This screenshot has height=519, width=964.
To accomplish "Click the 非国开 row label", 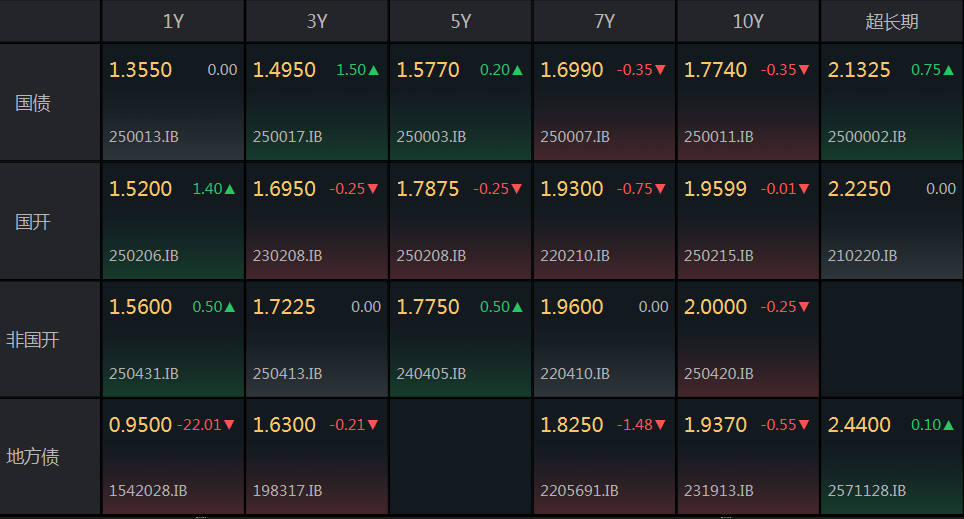I will pyautogui.click(x=33, y=339).
